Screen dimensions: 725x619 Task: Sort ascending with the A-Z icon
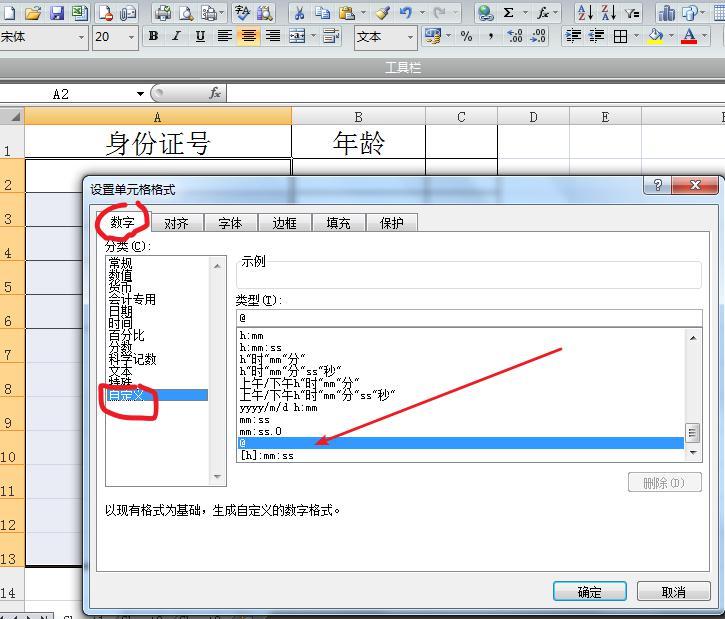tap(585, 12)
